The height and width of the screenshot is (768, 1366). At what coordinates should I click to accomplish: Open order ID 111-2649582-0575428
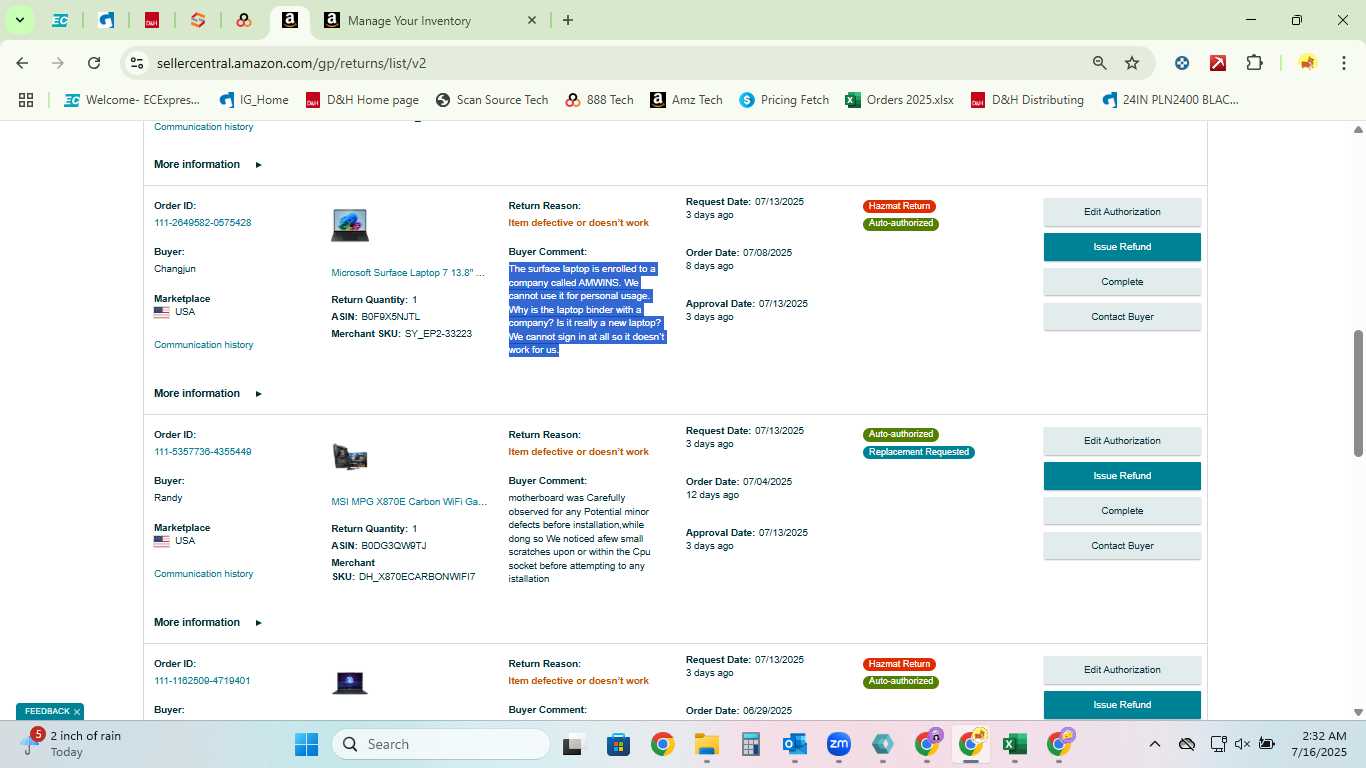click(202, 223)
